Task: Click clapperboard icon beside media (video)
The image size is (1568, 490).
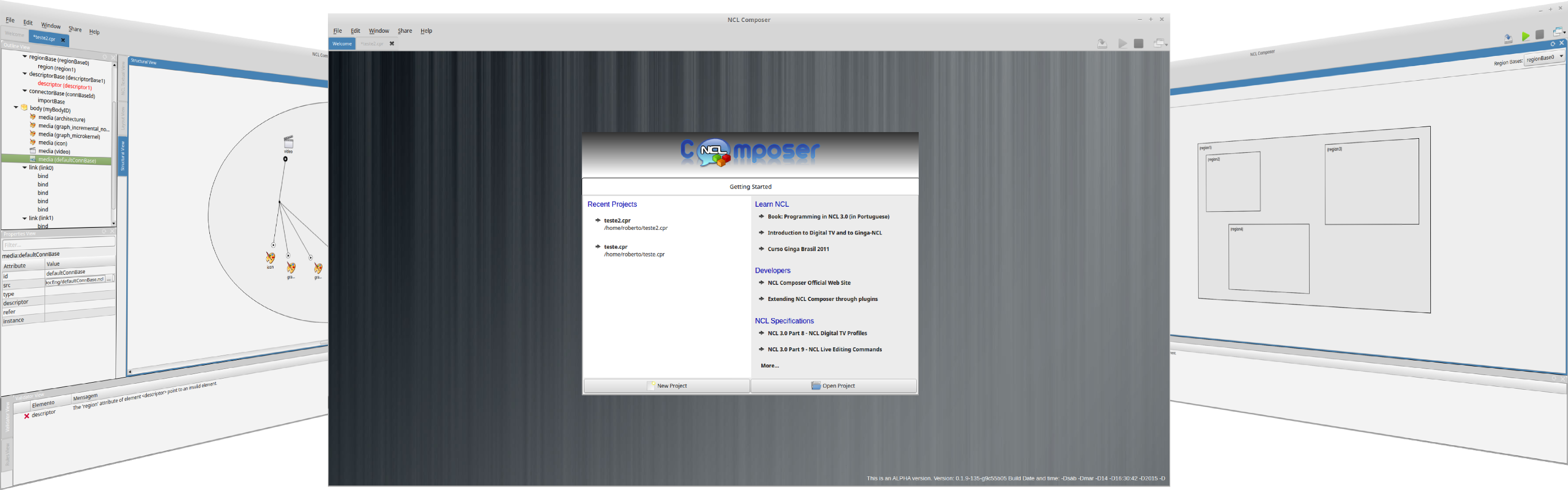Action: pos(33,150)
